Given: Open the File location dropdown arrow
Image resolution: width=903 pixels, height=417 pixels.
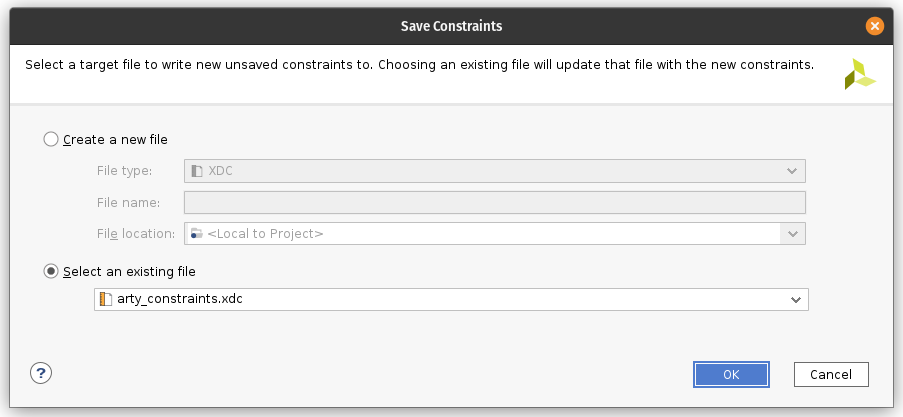Looking at the screenshot, I should [792, 233].
